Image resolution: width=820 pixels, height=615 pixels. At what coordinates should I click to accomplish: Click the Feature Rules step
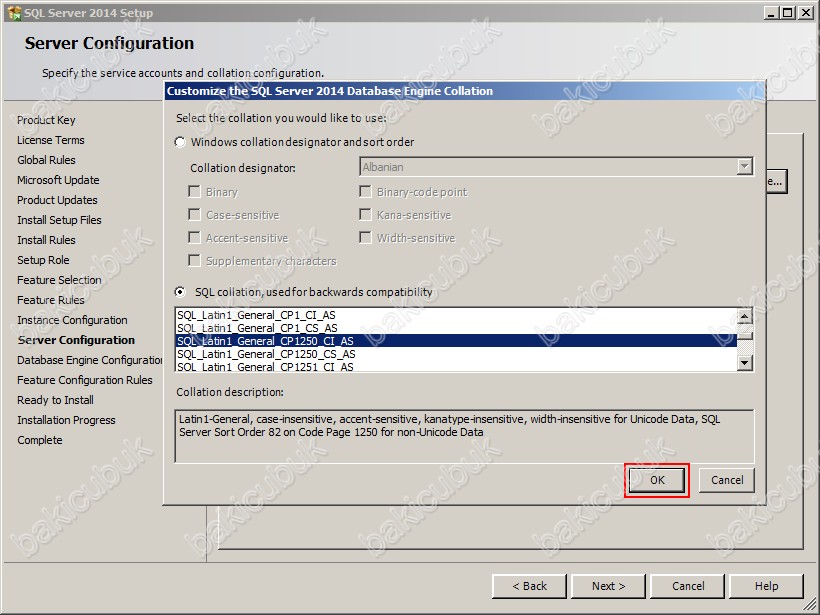51,300
